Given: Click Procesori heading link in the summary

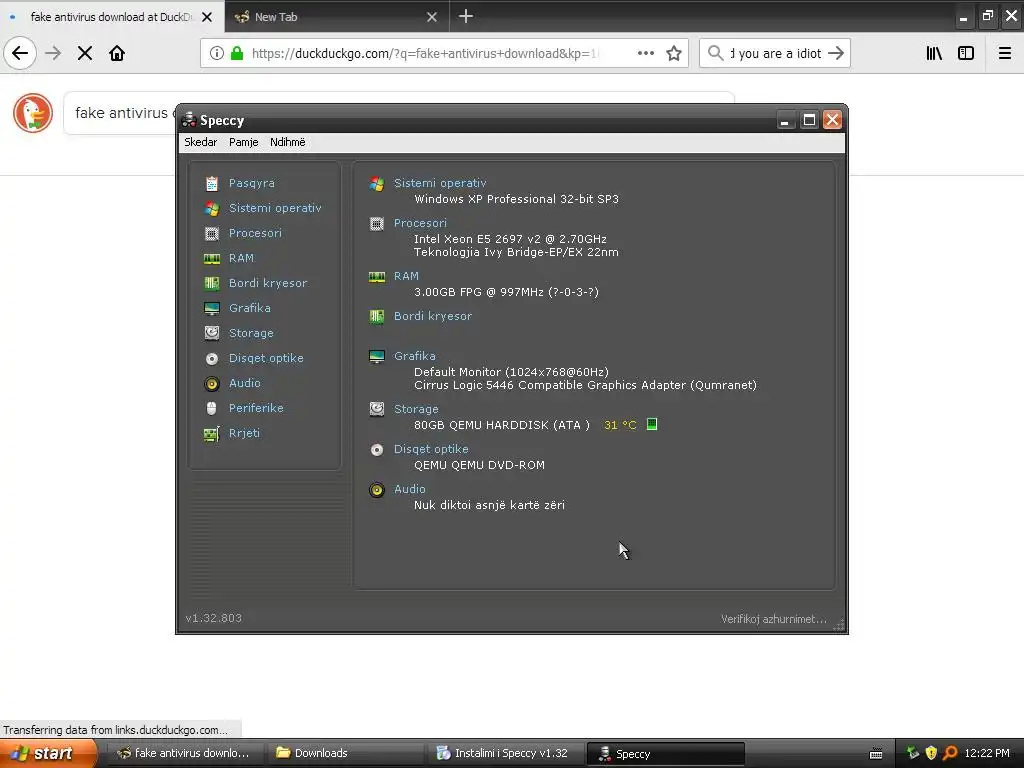Looking at the screenshot, I should coord(421,223).
